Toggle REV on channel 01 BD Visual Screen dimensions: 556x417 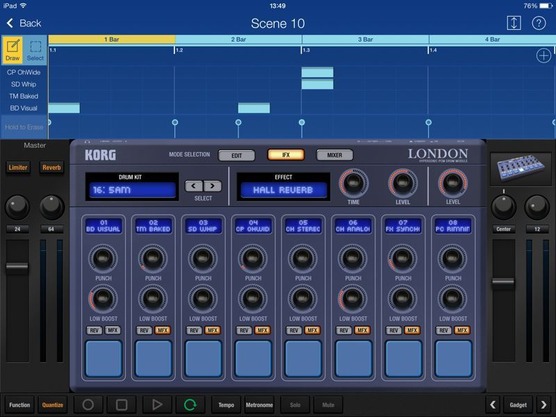(x=94, y=330)
